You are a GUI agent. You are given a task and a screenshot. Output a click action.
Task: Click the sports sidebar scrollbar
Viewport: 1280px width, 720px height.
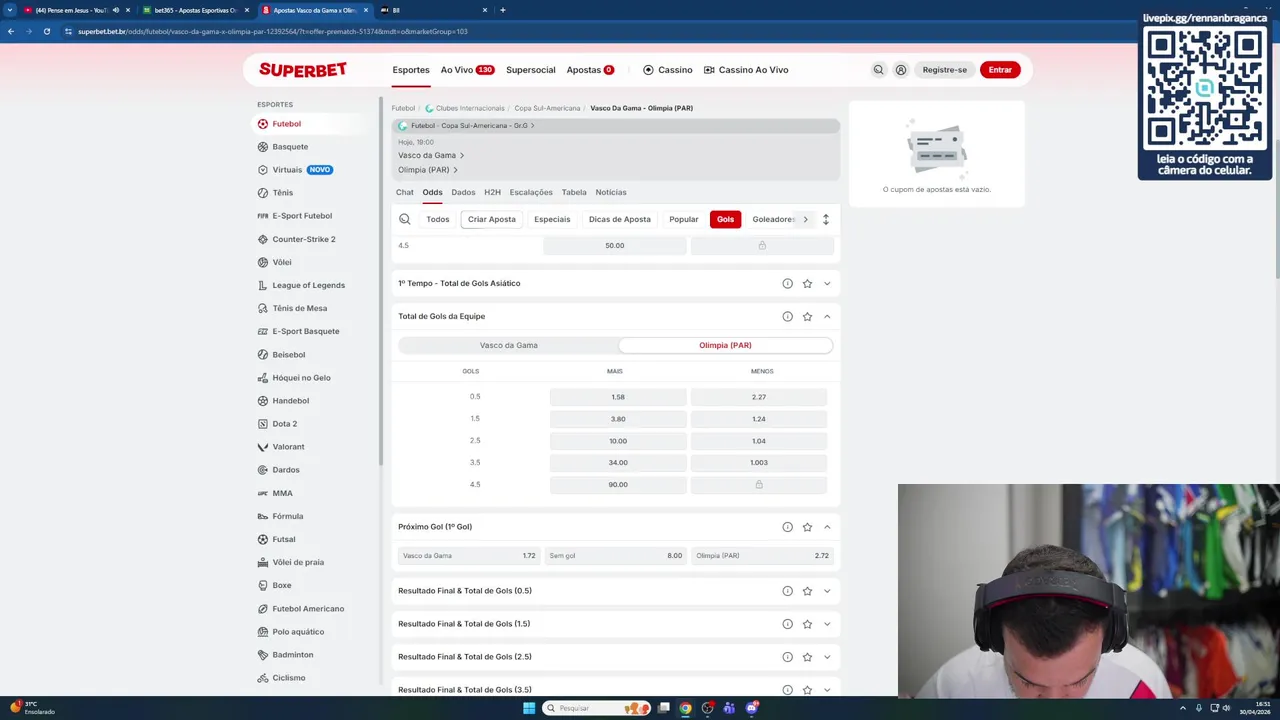click(x=380, y=280)
